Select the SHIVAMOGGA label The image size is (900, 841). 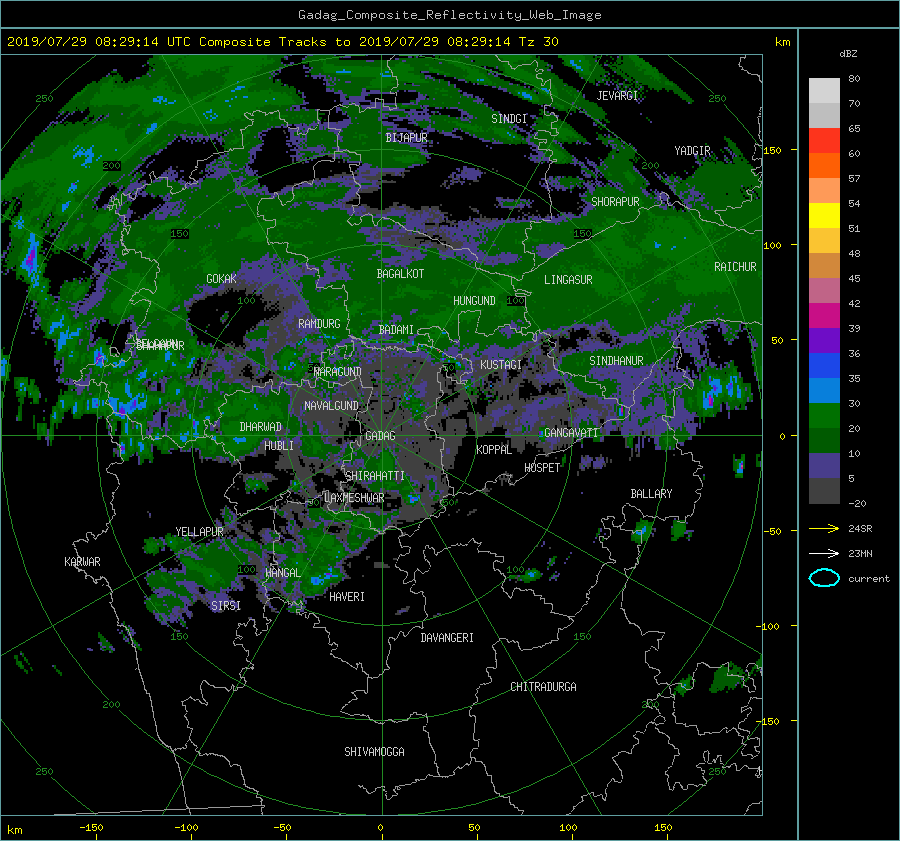(x=374, y=752)
